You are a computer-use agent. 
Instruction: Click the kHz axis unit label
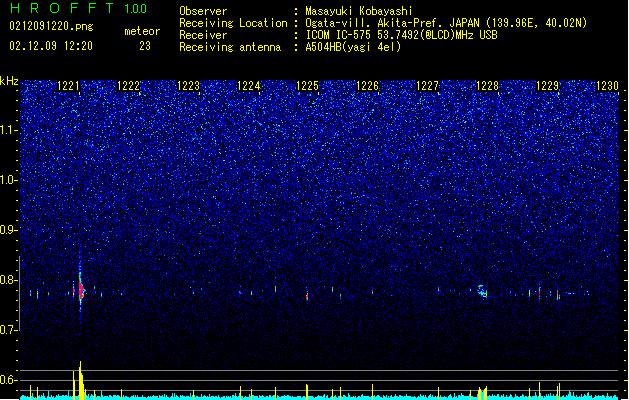[x=9, y=81]
